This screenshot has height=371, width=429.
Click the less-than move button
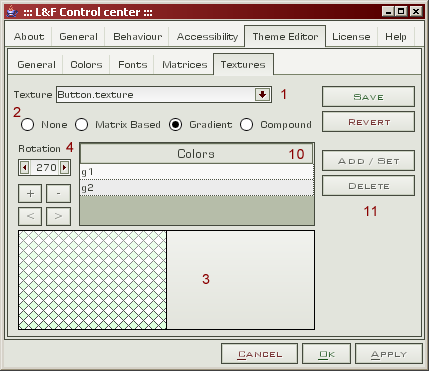coord(30,216)
